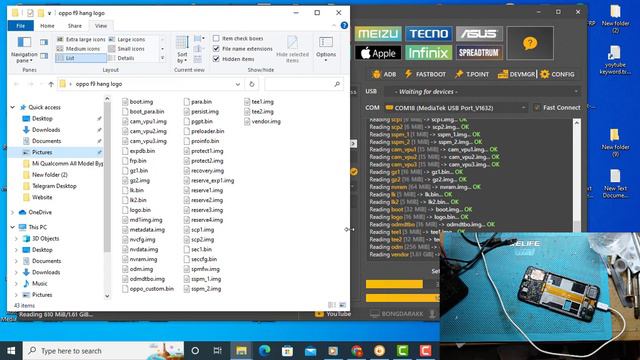The height and width of the screenshot is (360, 640).
Task: Open the Options button in ribbon
Action: pyautogui.click(x=326, y=49)
